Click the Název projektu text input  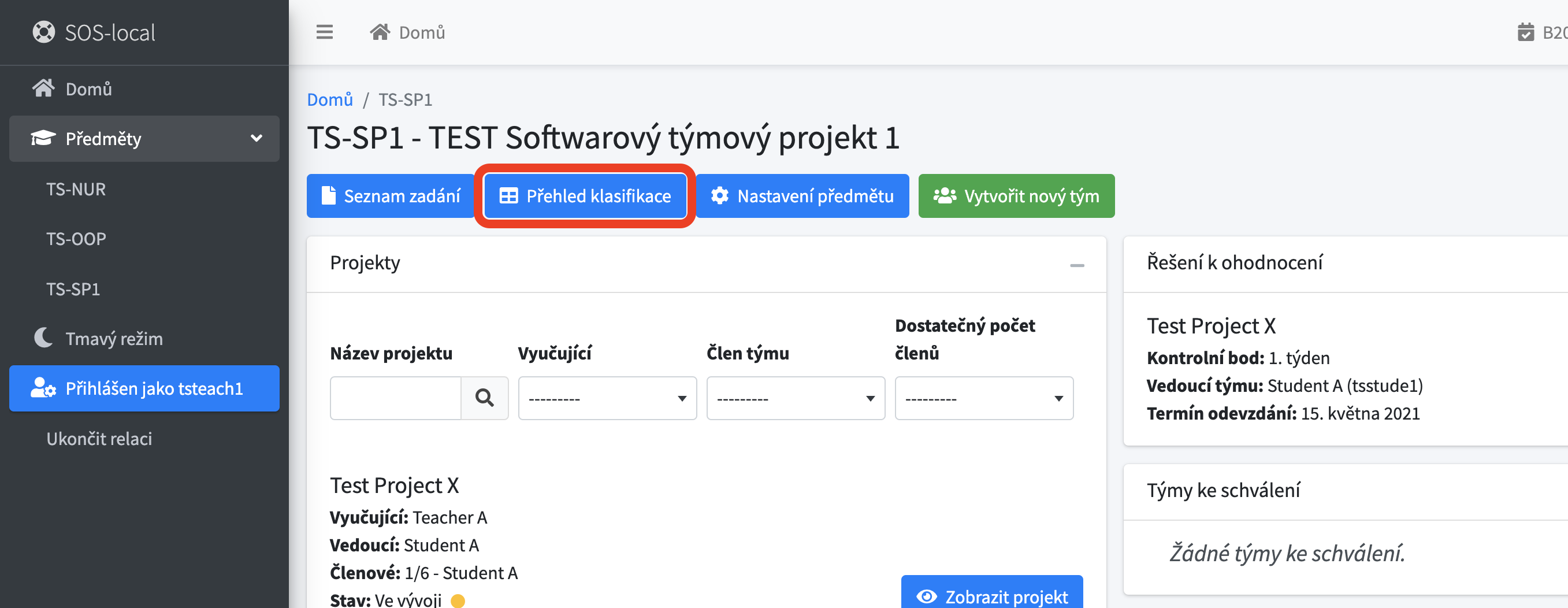click(396, 398)
